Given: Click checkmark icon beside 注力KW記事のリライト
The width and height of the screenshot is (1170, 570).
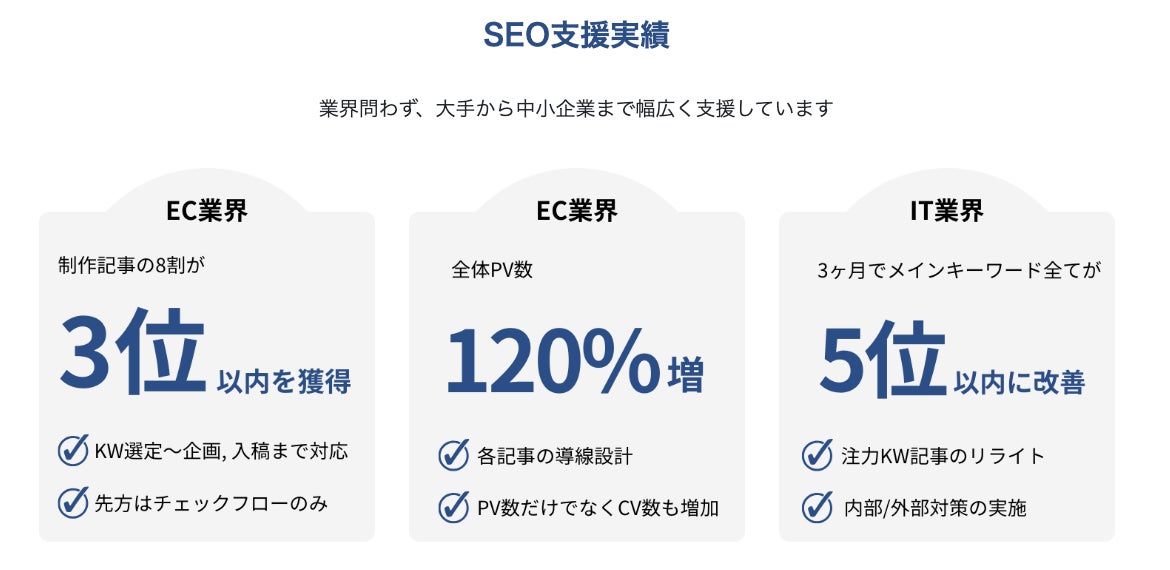Looking at the screenshot, I should [817, 455].
